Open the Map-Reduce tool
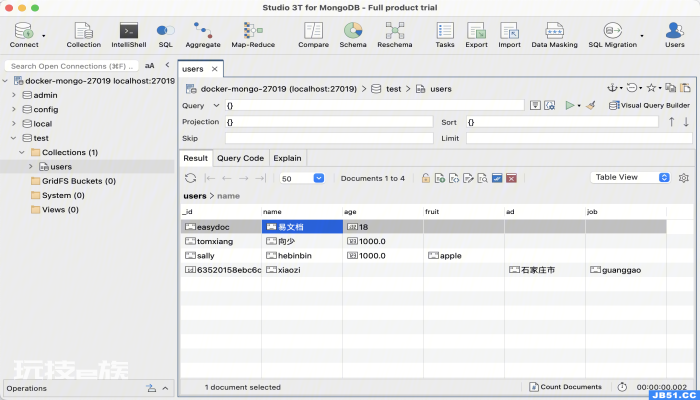This screenshot has height=400, width=700. tap(253, 35)
